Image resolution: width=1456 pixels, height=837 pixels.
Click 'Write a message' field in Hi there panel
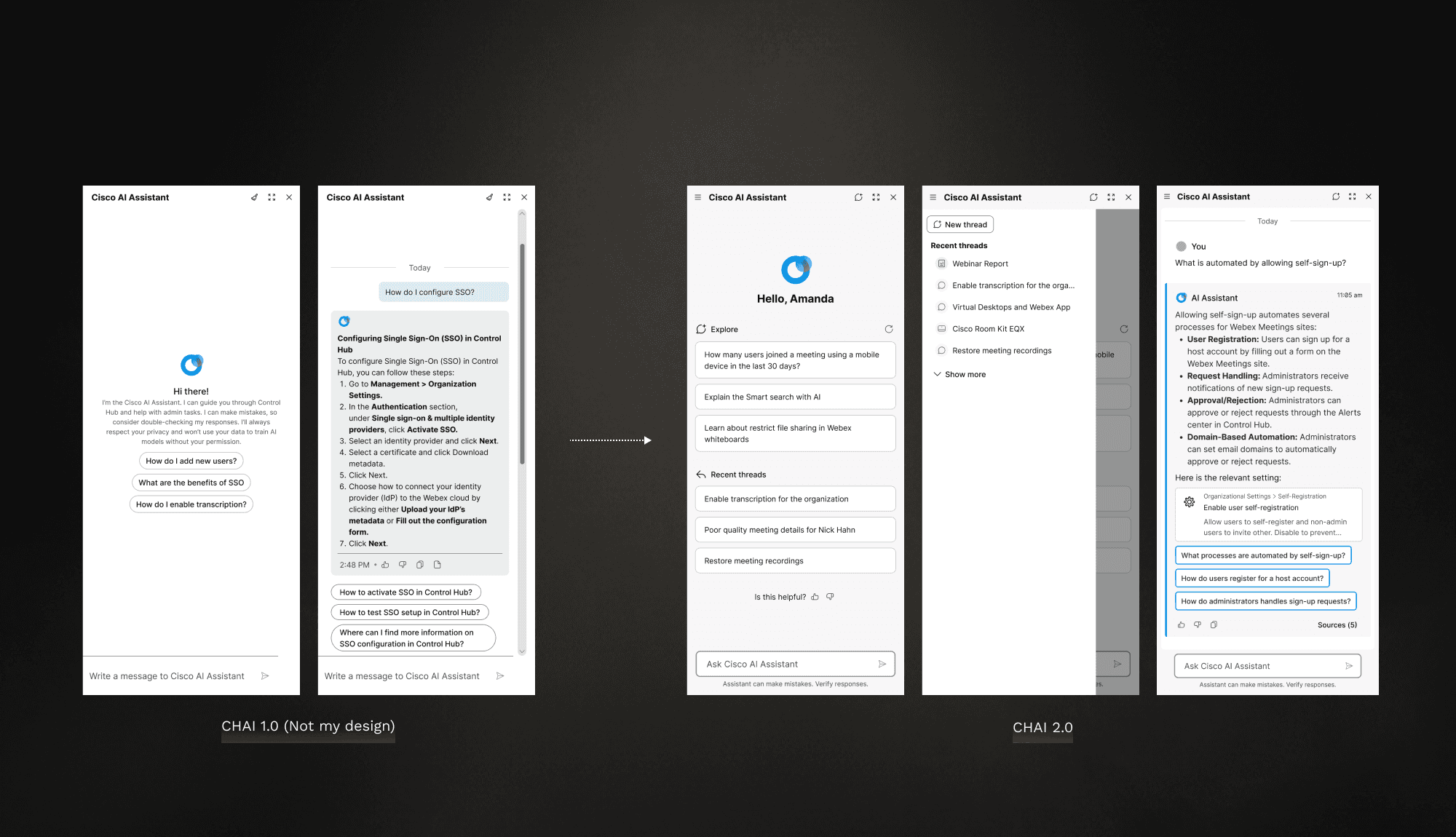pos(167,676)
